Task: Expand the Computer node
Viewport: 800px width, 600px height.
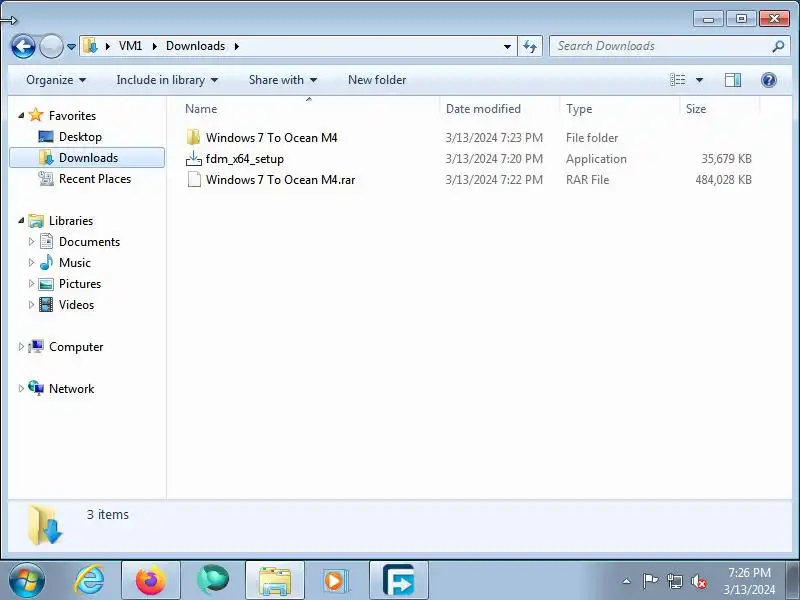Action: pyautogui.click(x=21, y=346)
